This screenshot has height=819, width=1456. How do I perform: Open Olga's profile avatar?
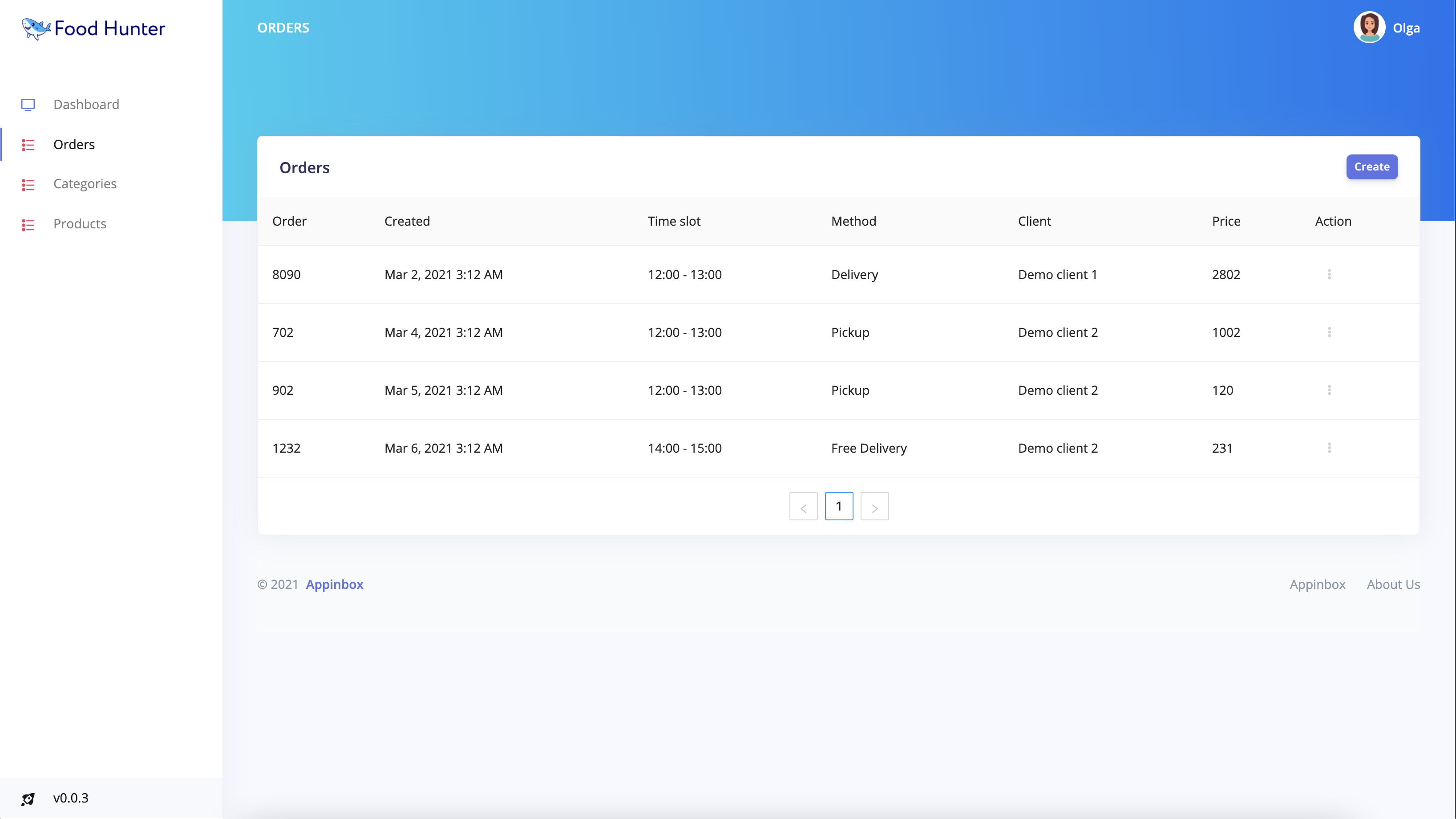[1369, 27]
